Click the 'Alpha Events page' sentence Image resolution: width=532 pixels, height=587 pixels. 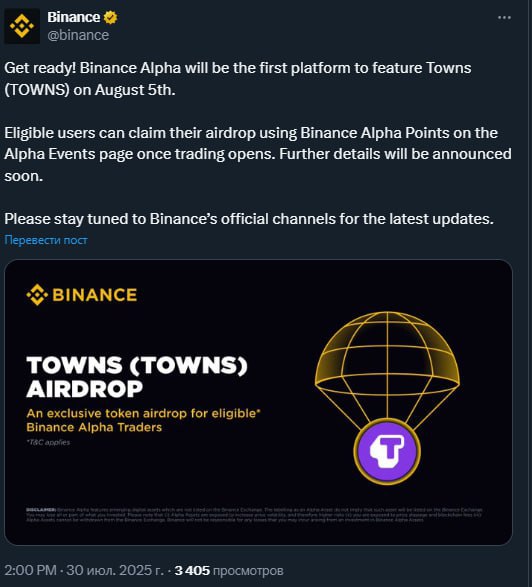pyautogui.click(x=258, y=154)
